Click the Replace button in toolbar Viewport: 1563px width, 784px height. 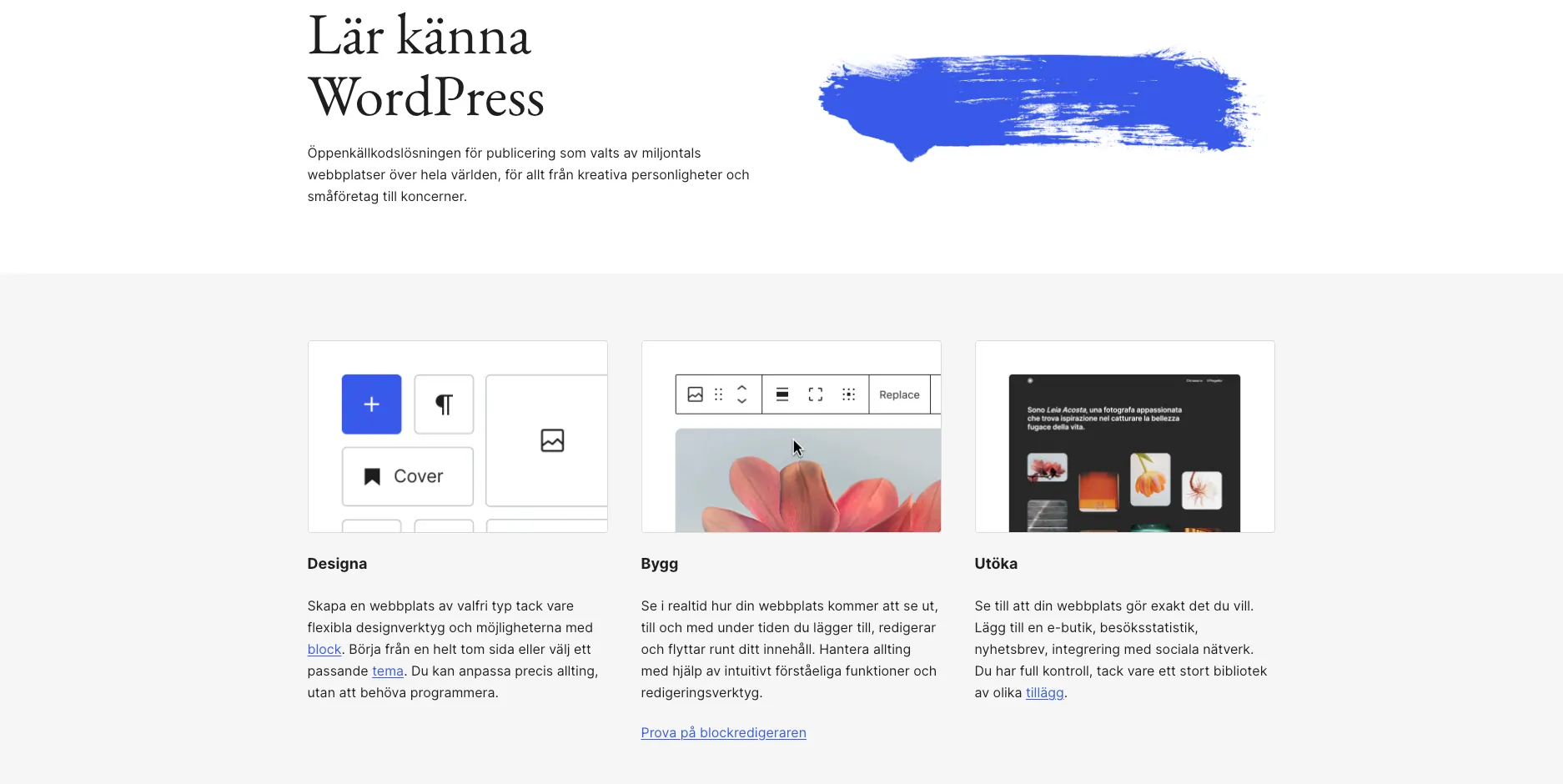coord(899,395)
